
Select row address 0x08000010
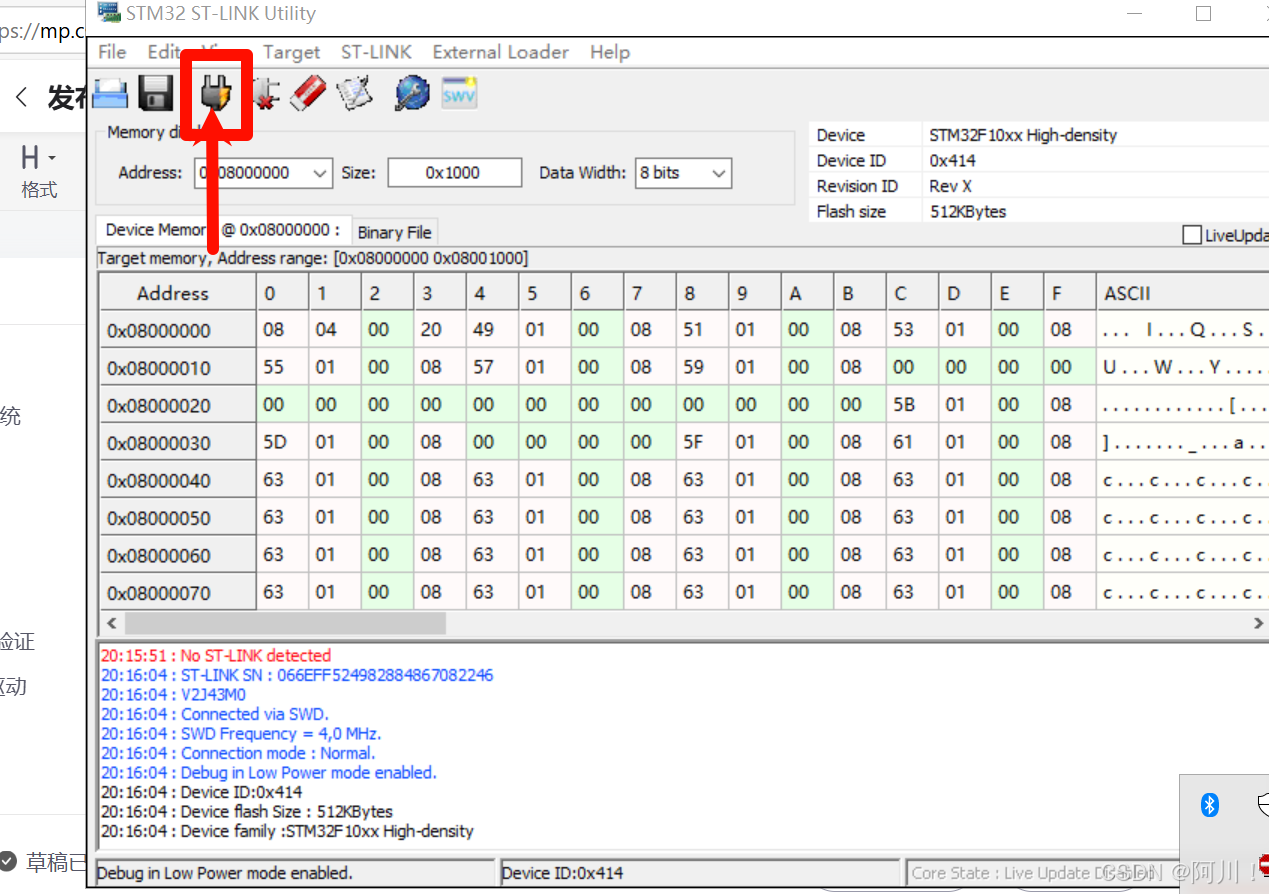(x=177, y=368)
